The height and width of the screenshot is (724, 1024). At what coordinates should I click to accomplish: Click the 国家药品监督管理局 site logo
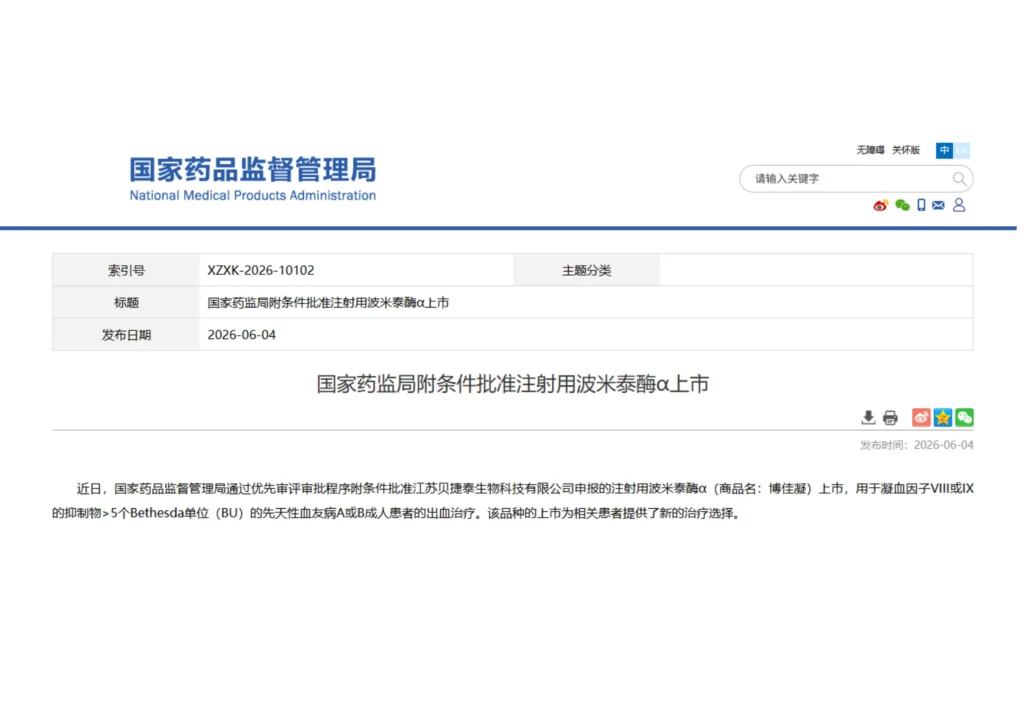click(253, 178)
